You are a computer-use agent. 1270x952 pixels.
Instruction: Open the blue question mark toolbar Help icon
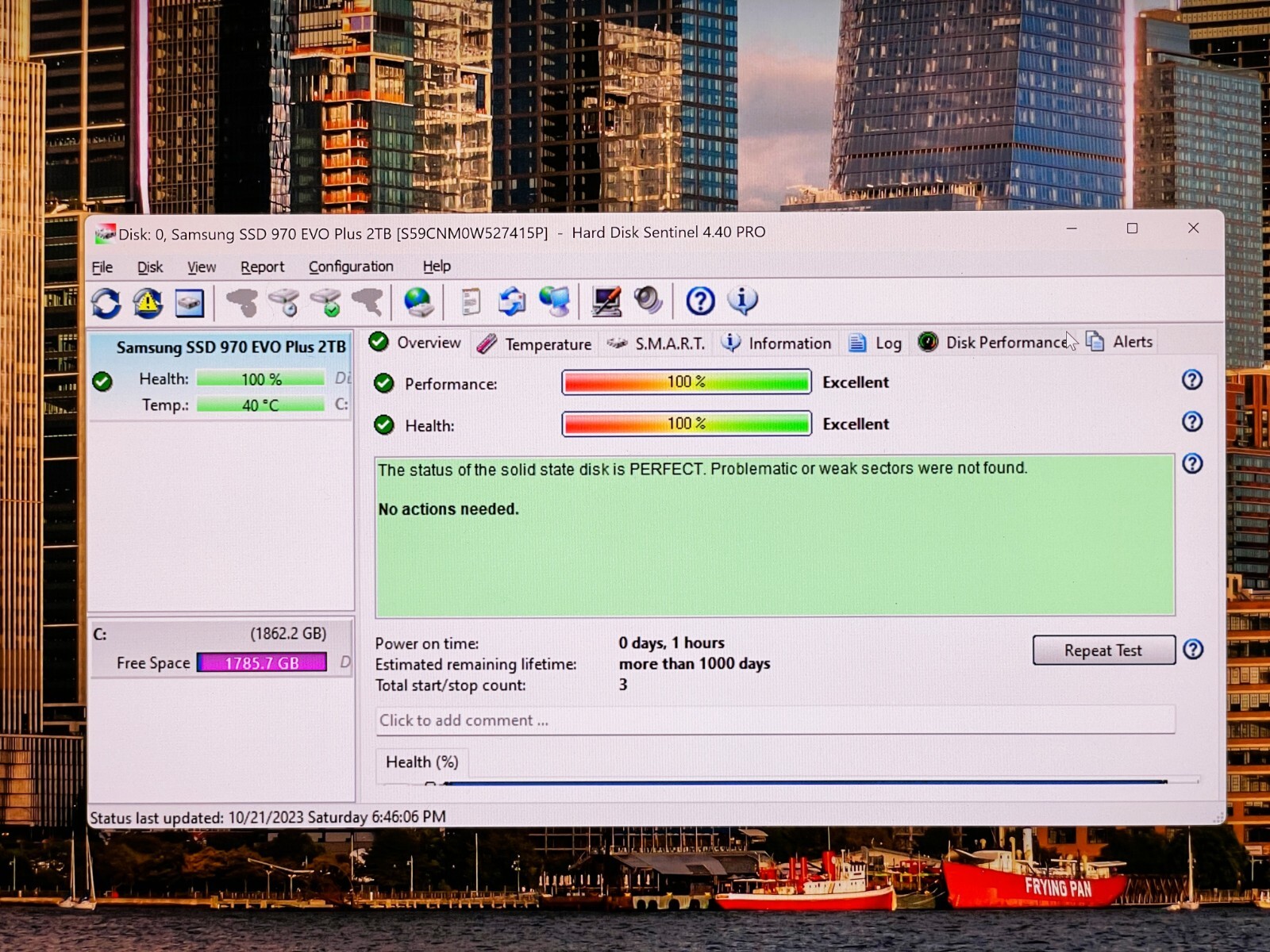(x=700, y=301)
